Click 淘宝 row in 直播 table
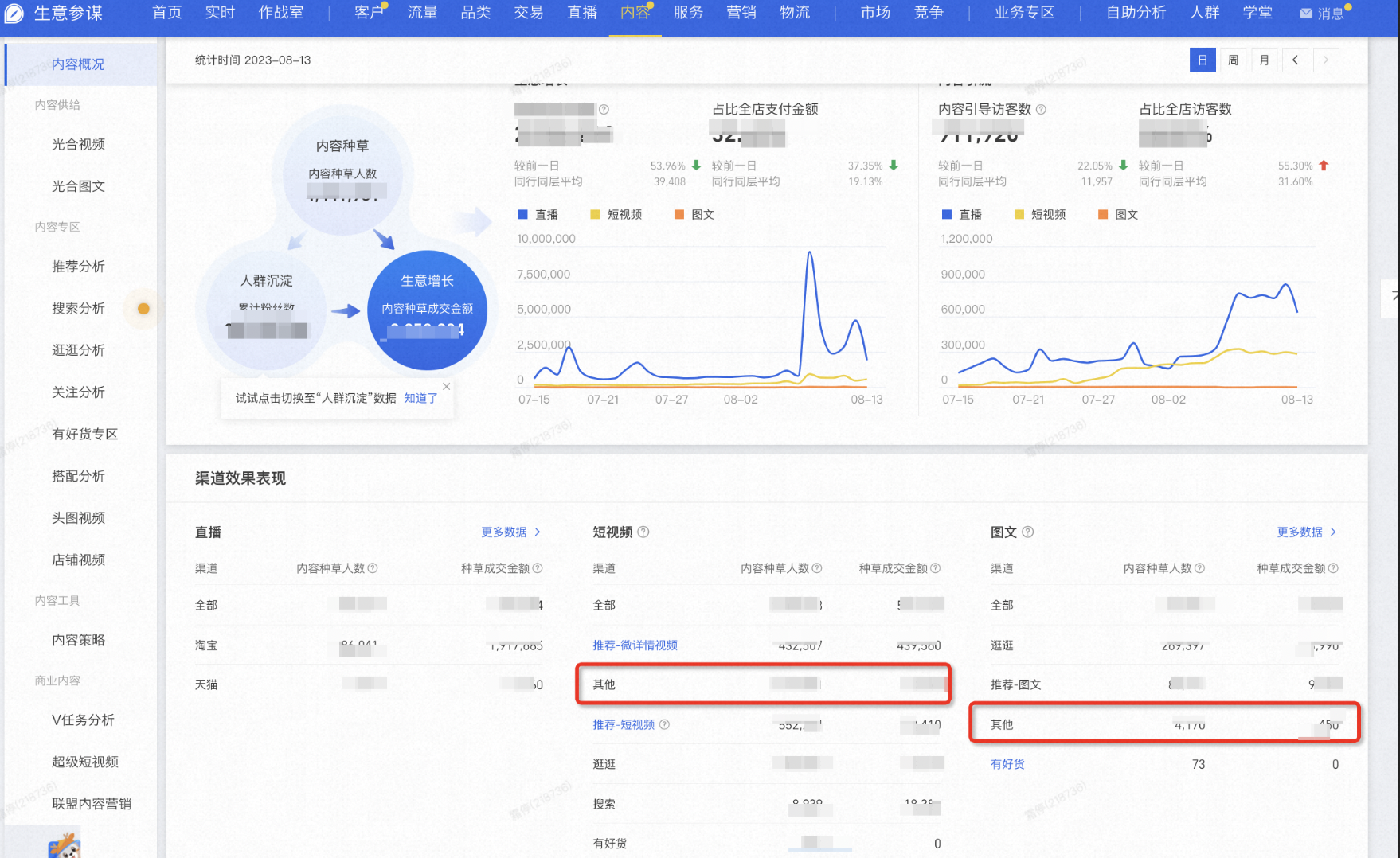Viewport: 1400px width, 858px height. [x=369, y=645]
